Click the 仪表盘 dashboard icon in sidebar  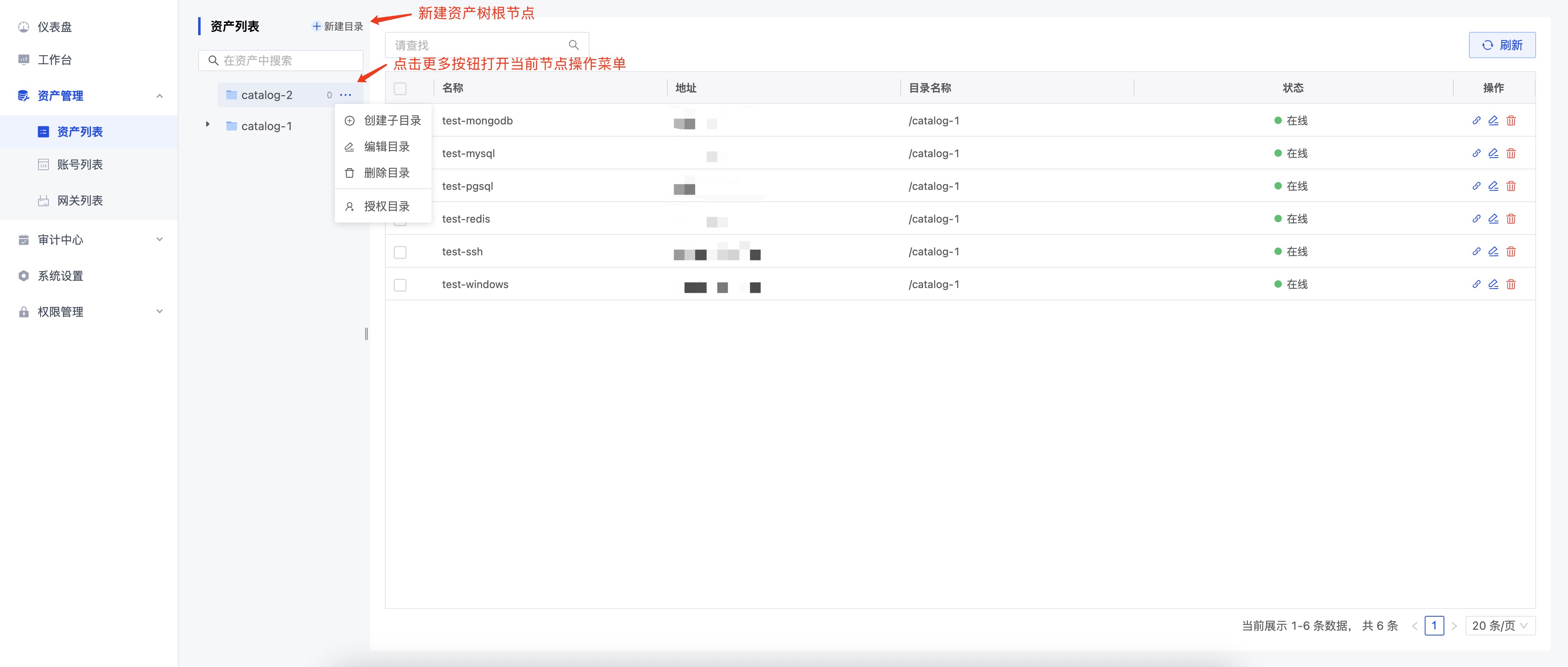(24, 27)
